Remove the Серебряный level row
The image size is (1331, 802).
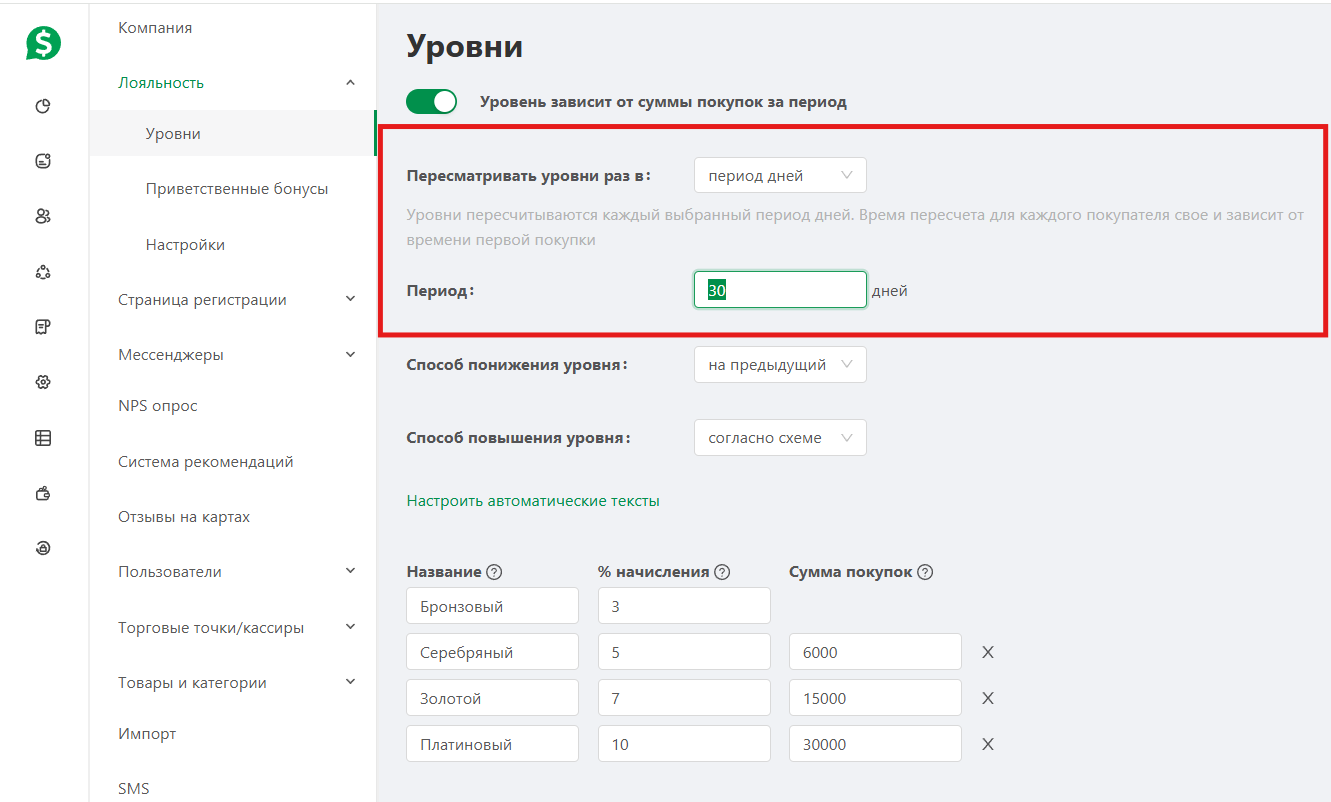coord(988,652)
